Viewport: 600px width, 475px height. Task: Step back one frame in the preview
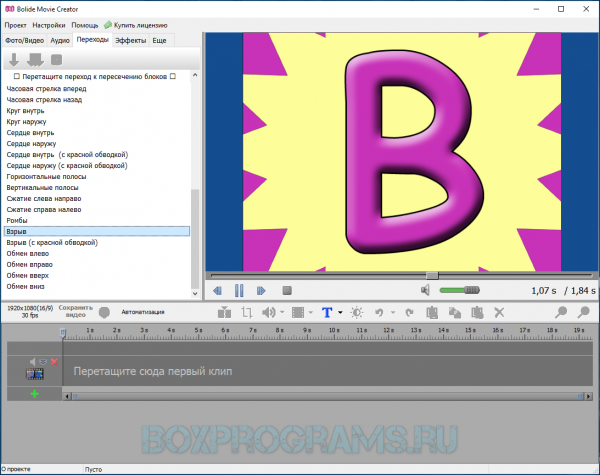pyautogui.click(x=217, y=291)
